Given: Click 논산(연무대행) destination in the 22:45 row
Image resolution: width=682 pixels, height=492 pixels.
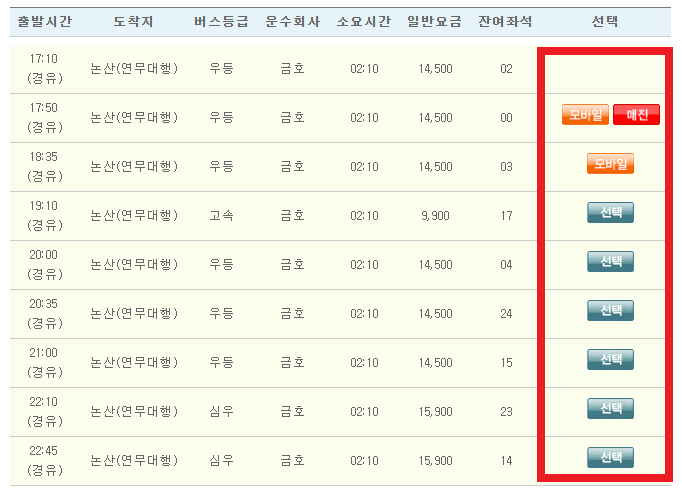Looking at the screenshot, I should coord(134,460).
